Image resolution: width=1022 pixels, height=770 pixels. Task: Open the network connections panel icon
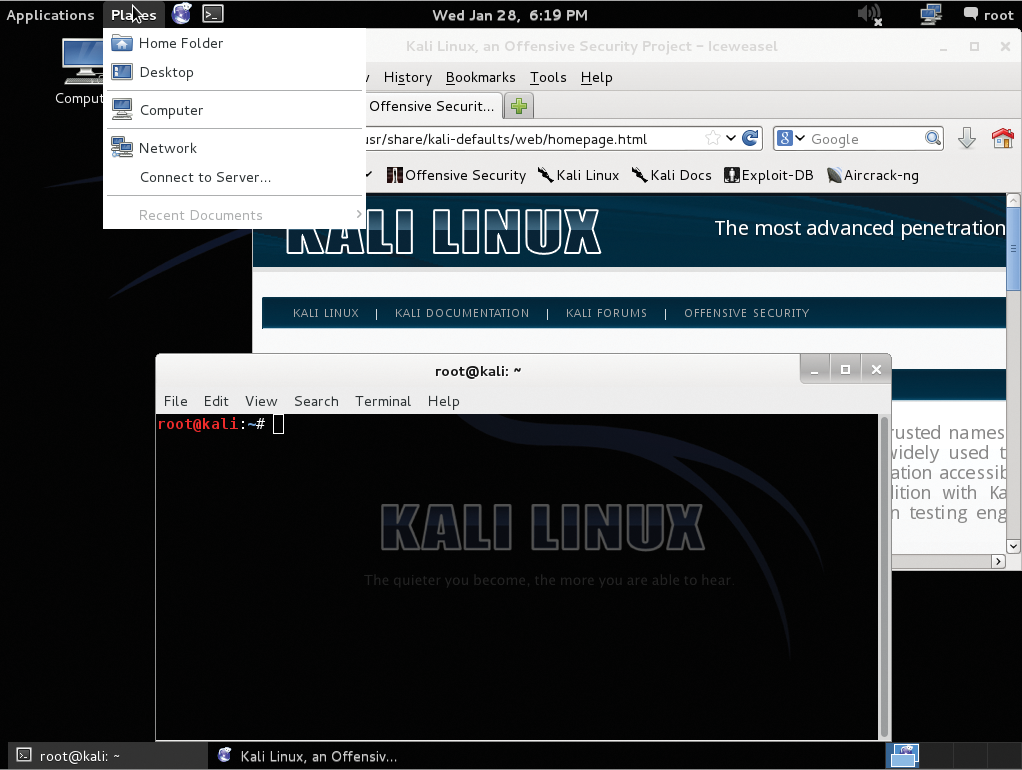[x=931, y=15]
